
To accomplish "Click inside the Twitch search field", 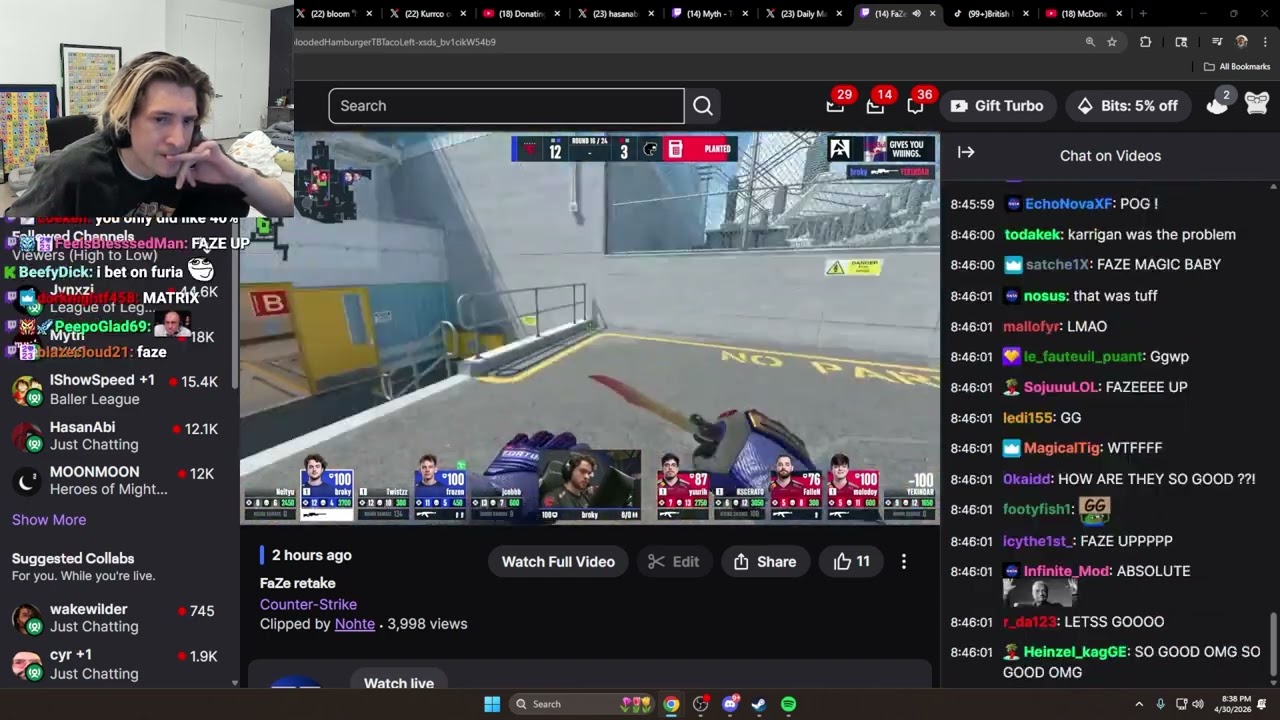I will pyautogui.click(x=506, y=106).
